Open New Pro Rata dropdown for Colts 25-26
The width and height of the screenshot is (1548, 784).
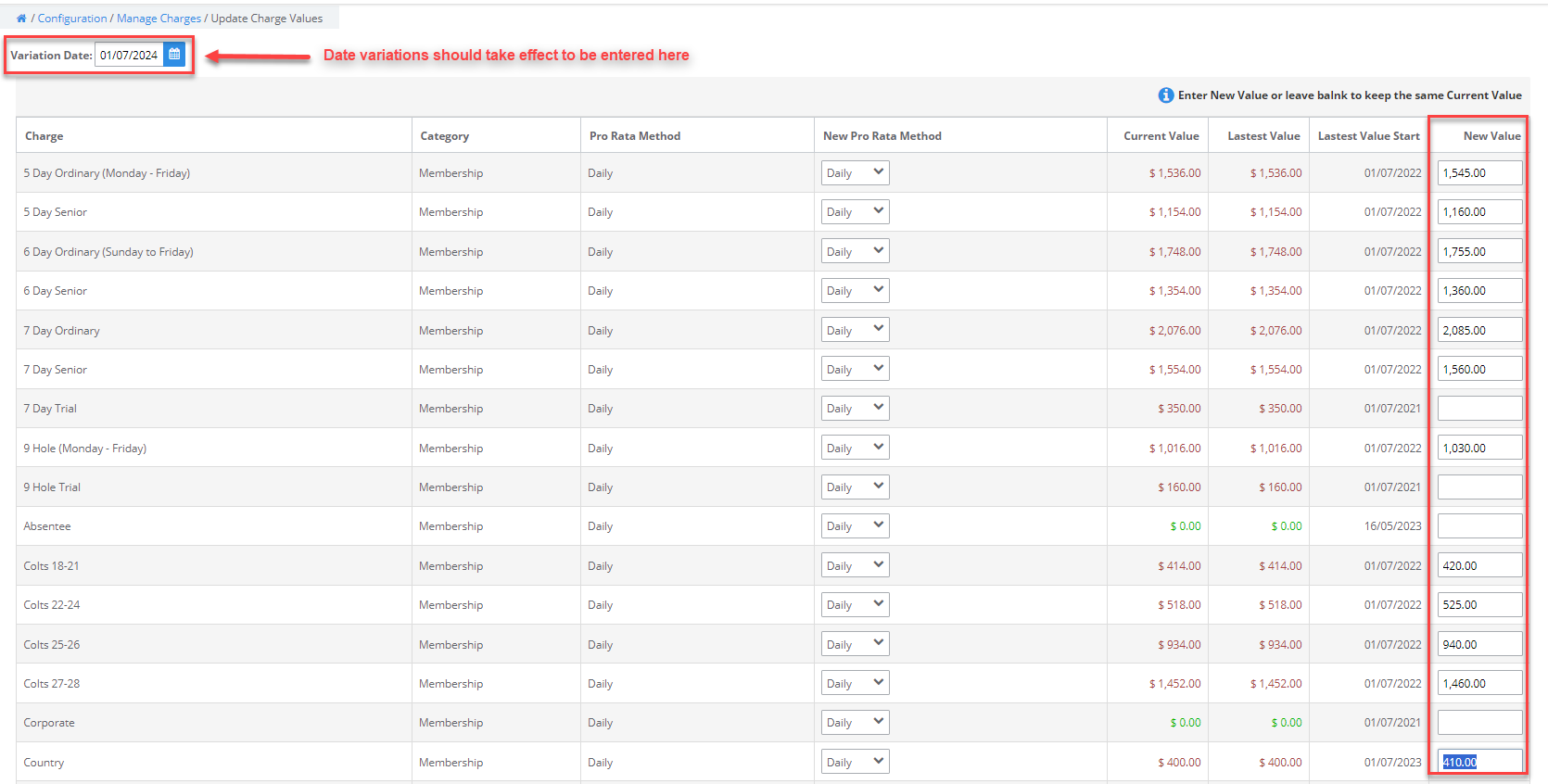855,644
